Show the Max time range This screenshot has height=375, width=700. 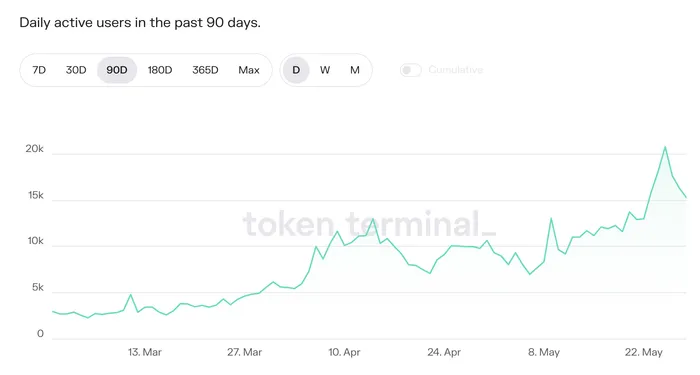click(x=249, y=70)
